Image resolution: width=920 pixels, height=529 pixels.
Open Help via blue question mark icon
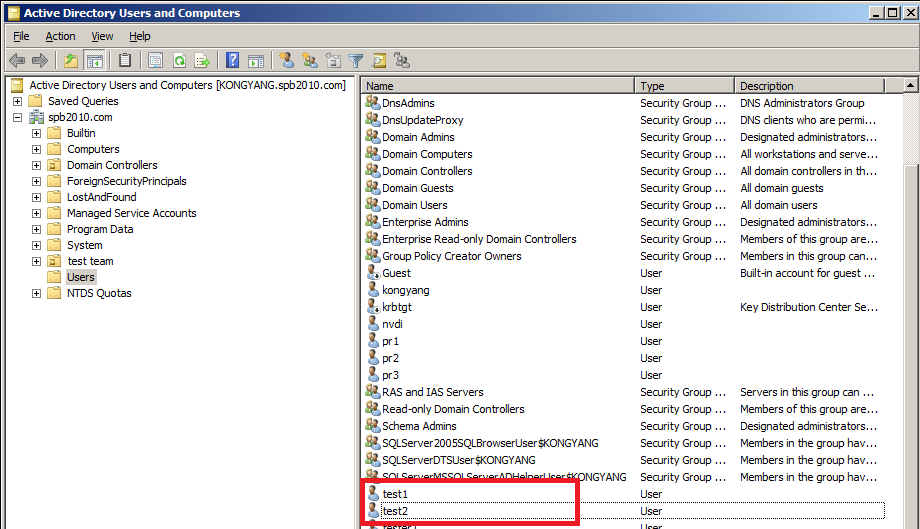pos(233,60)
